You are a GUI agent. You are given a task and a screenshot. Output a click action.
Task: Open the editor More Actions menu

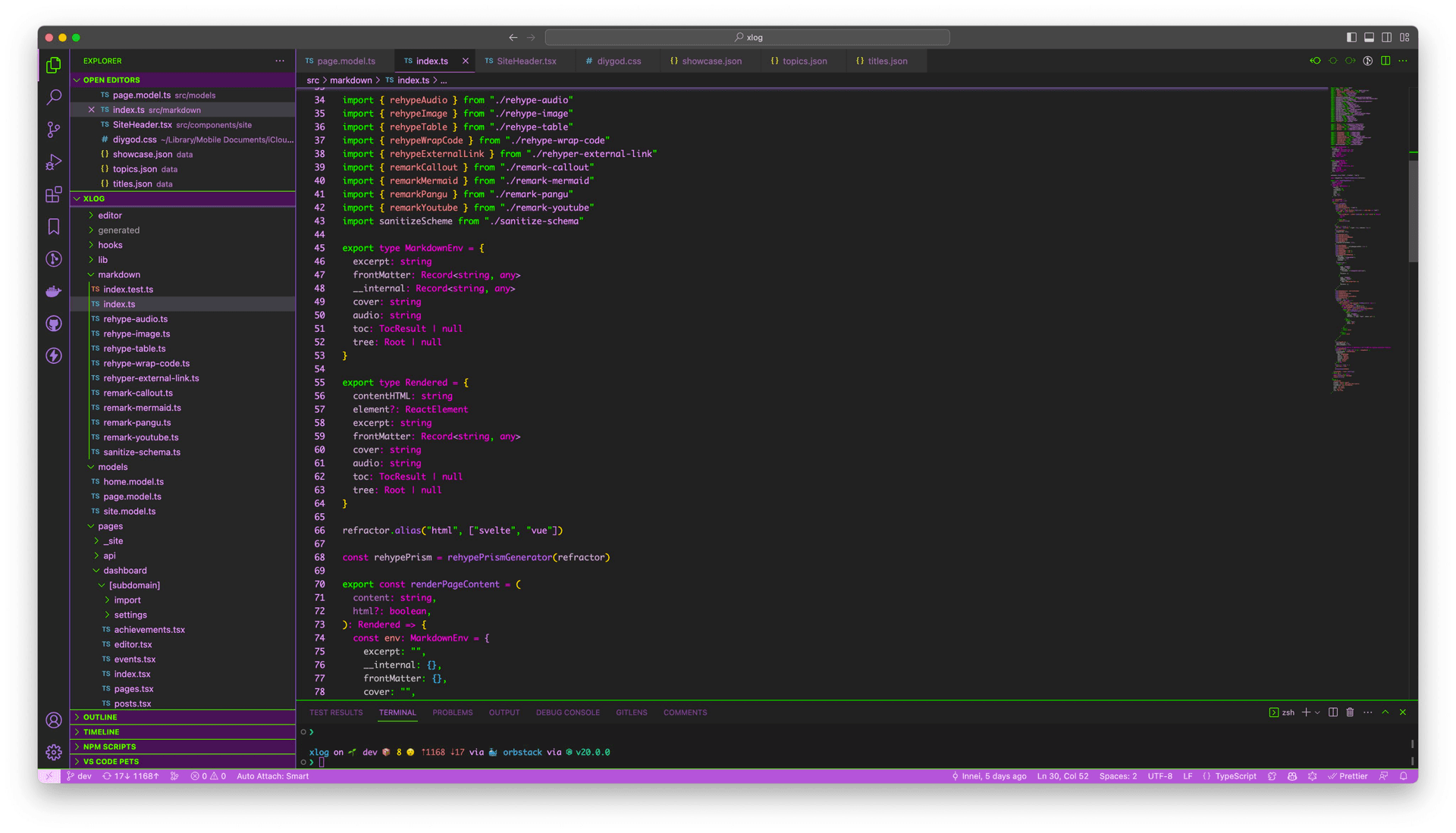(x=1403, y=61)
